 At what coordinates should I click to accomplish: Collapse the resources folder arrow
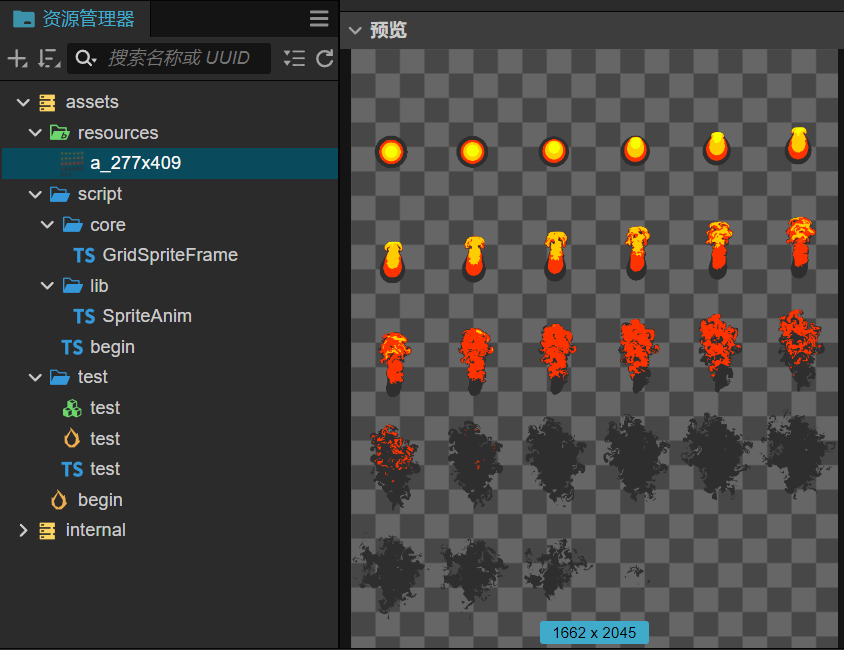[35, 132]
